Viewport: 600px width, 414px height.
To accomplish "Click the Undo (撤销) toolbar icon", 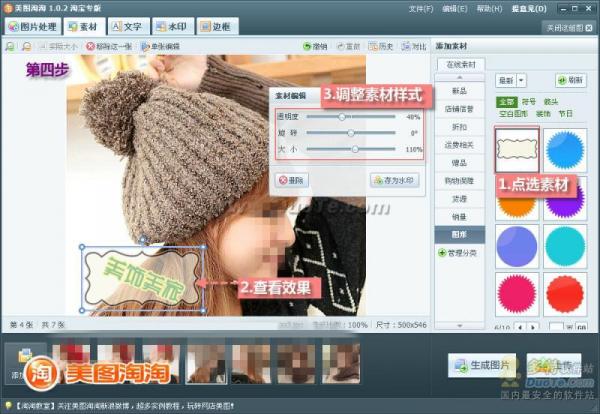I will coord(314,46).
